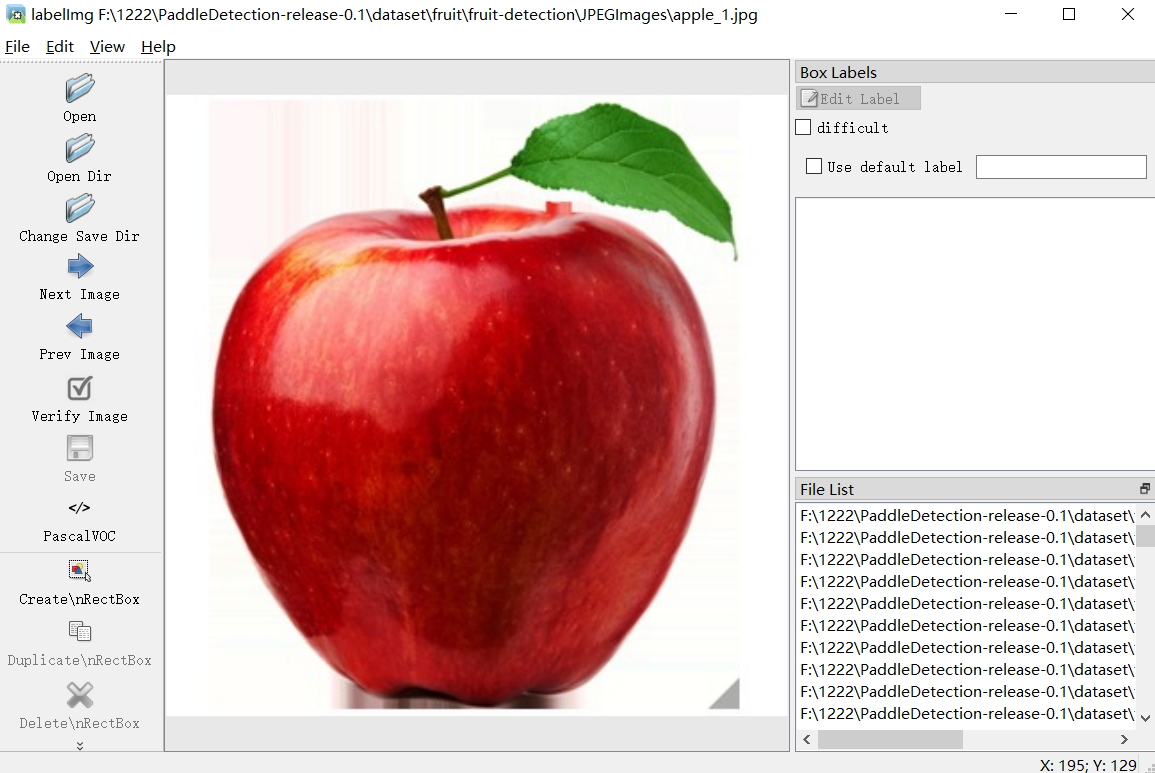The width and height of the screenshot is (1155, 773).
Task: Select the last visible file list entry
Action: (966, 713)
